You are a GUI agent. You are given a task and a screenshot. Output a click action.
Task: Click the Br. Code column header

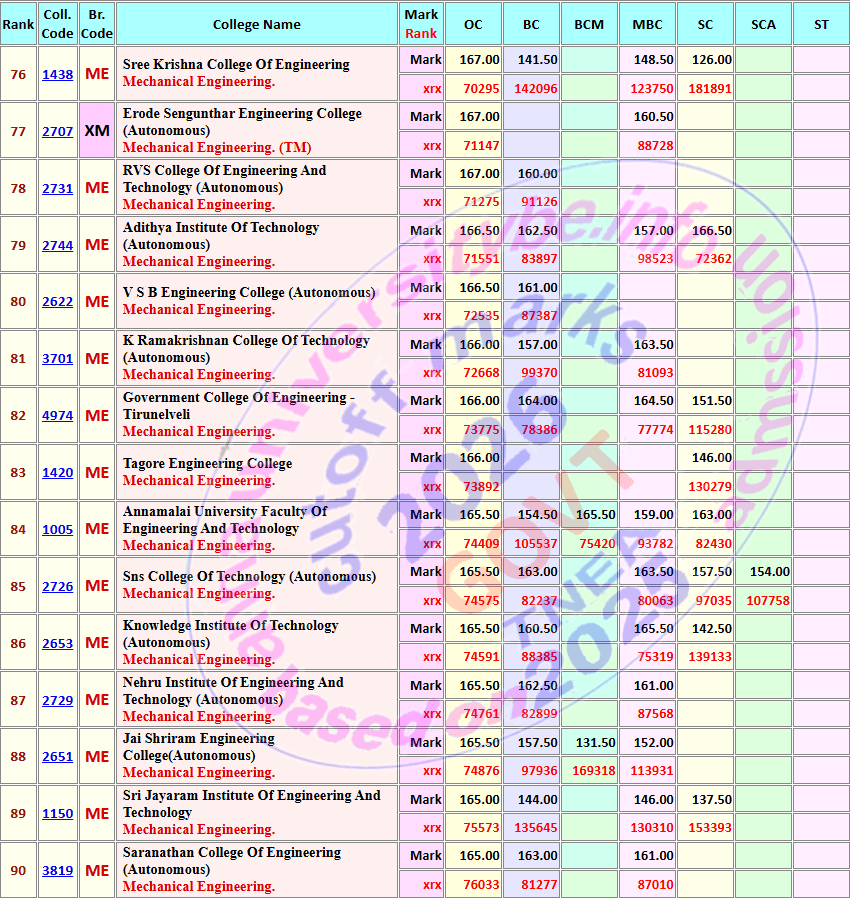pos(97,24)
